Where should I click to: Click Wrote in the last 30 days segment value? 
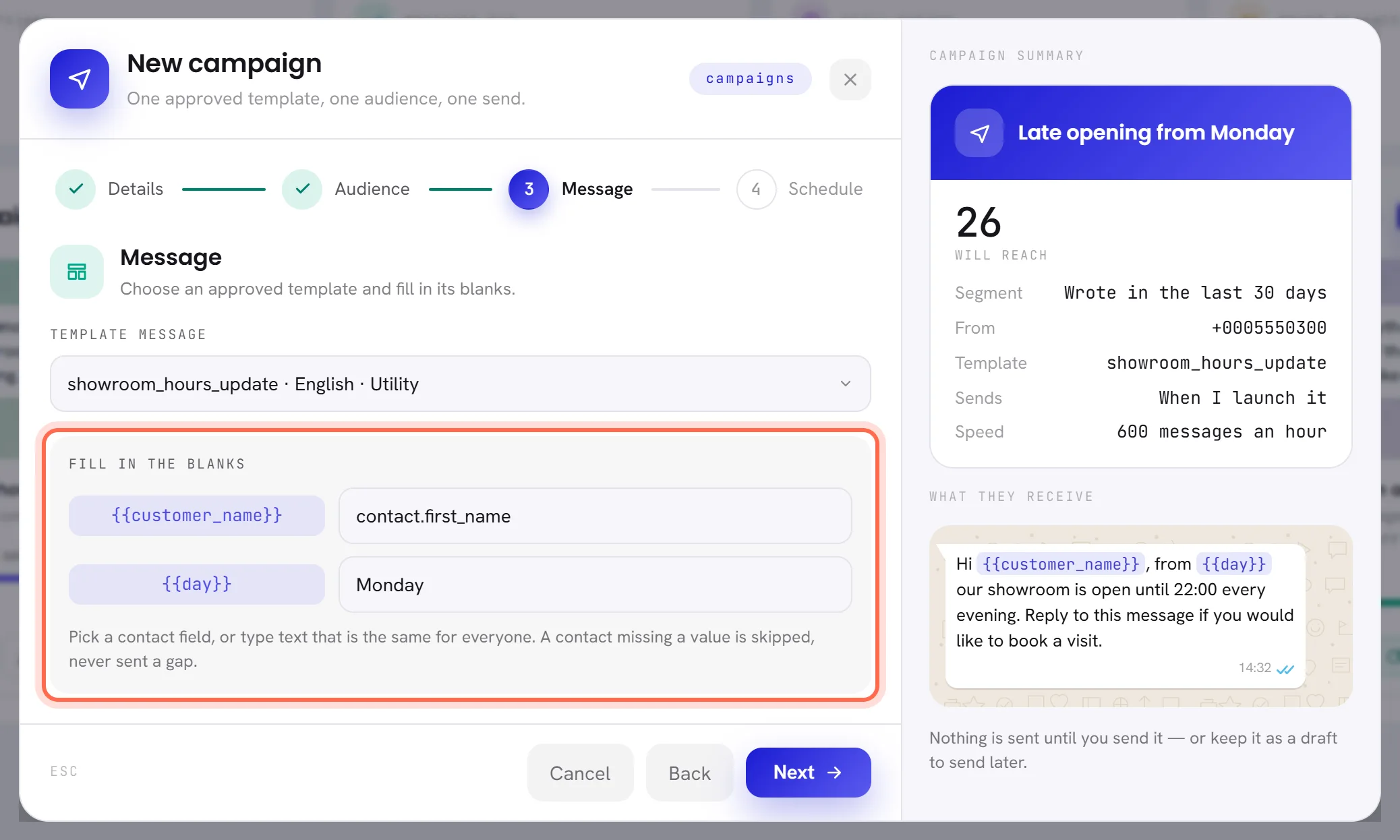[x=1195, y=293]
